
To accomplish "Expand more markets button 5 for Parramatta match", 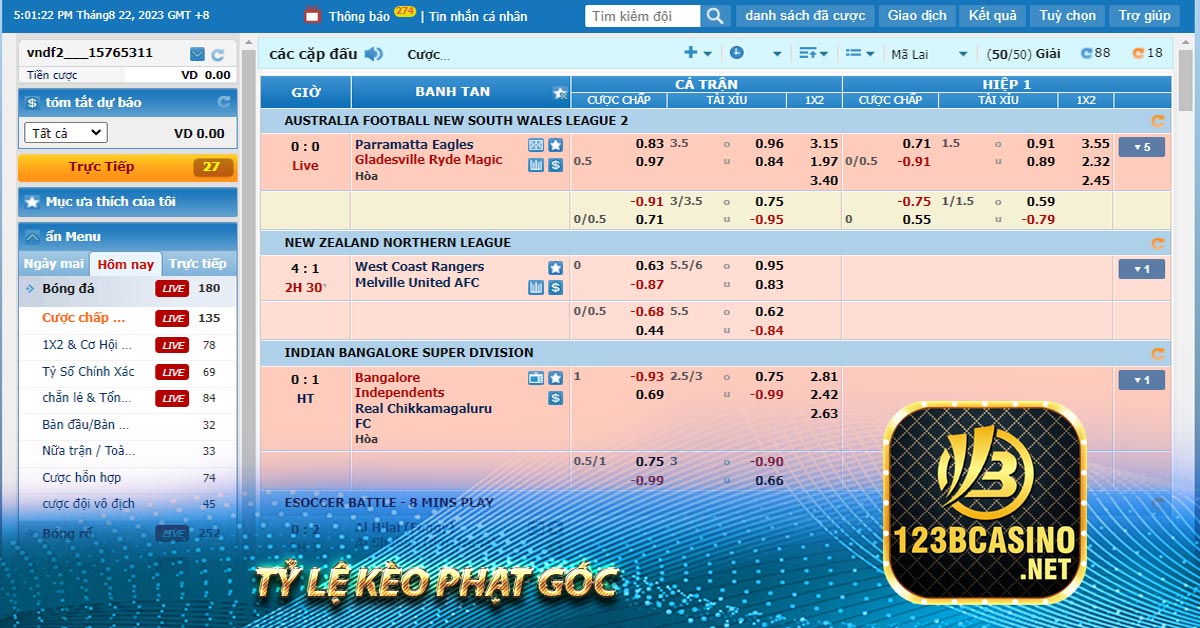I will click(1141, 147).
